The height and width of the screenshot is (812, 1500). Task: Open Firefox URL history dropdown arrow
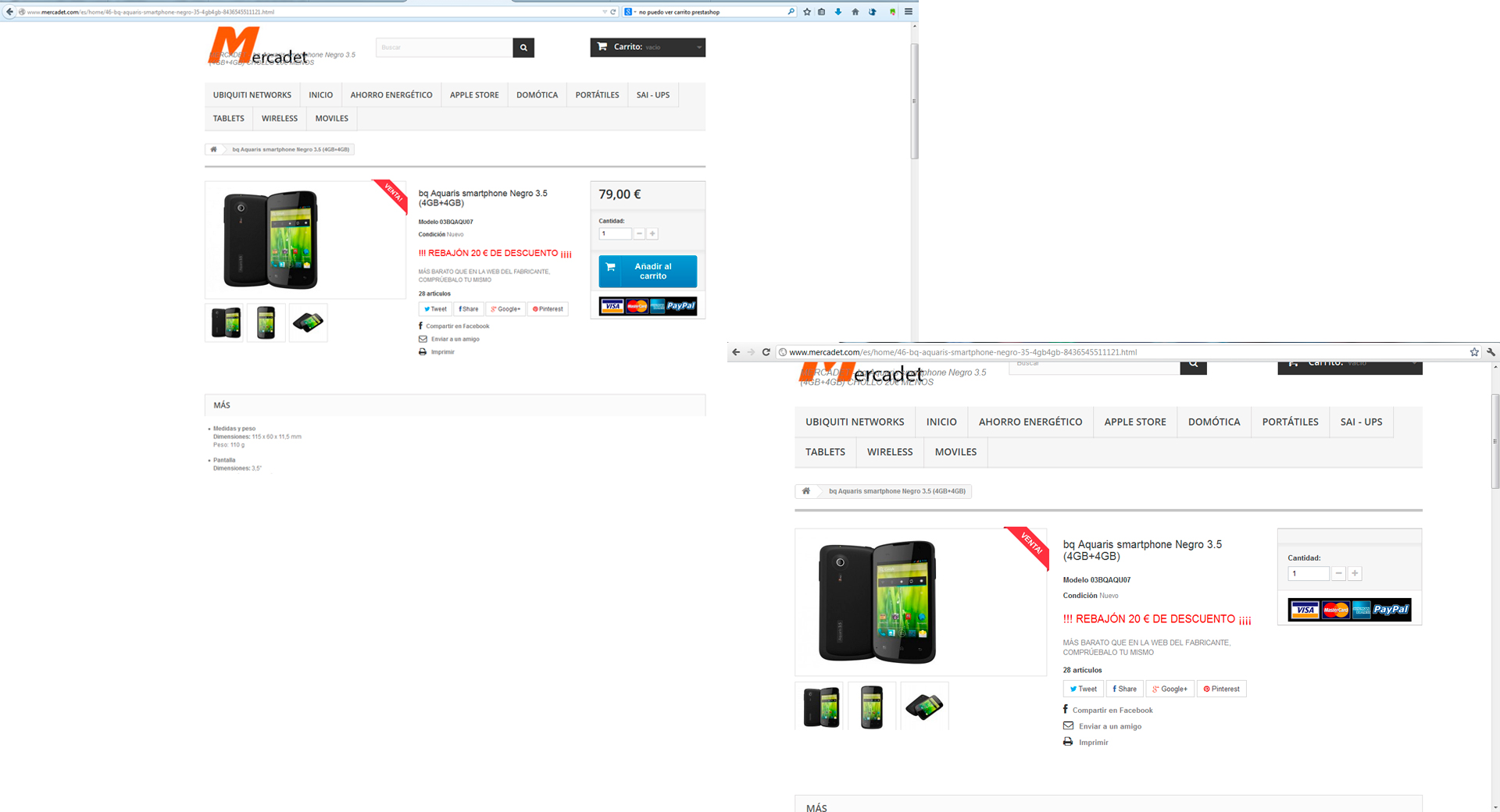(605, 12)
